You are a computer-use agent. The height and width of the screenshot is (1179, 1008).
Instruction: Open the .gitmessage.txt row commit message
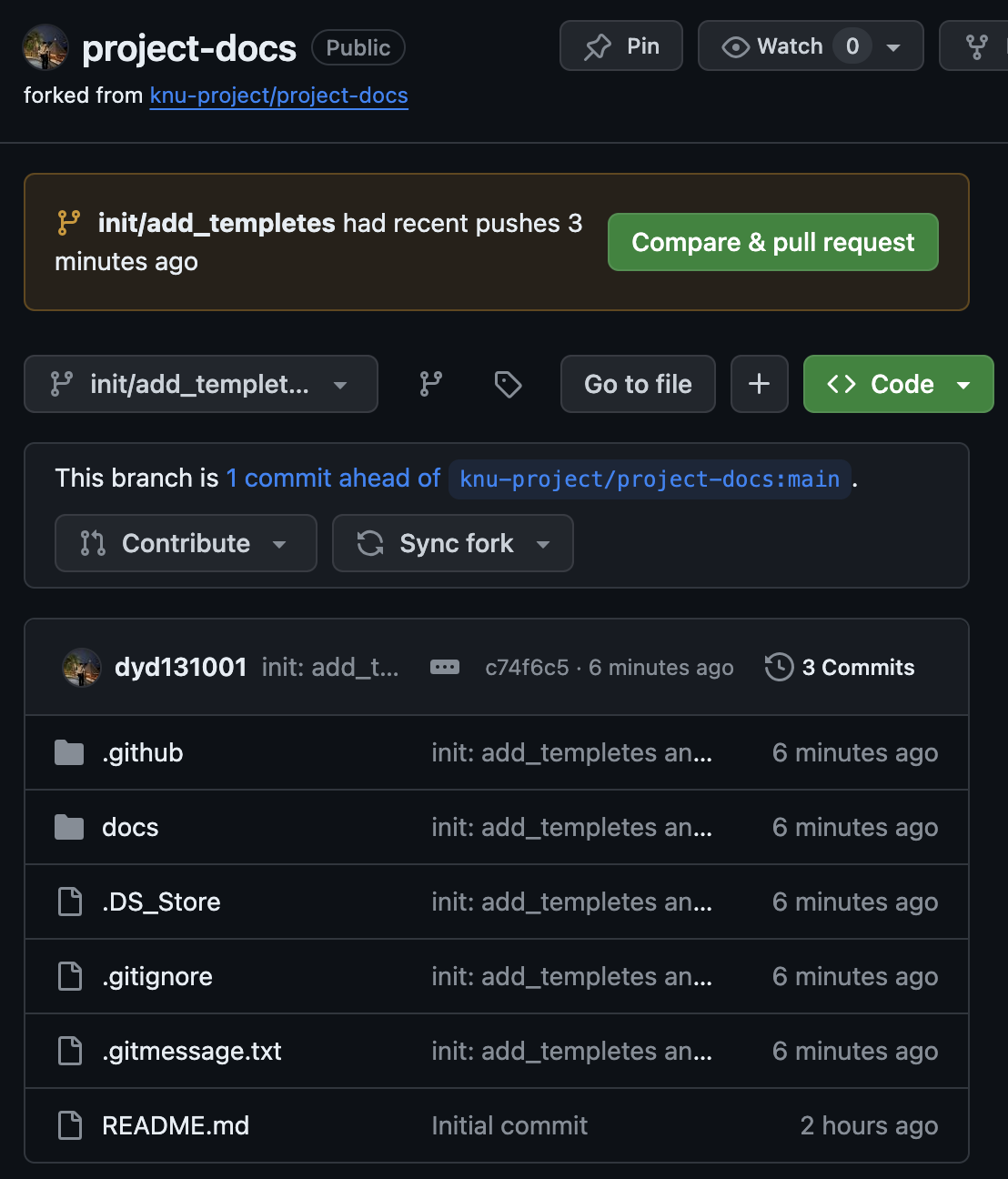click(572, 1051)
